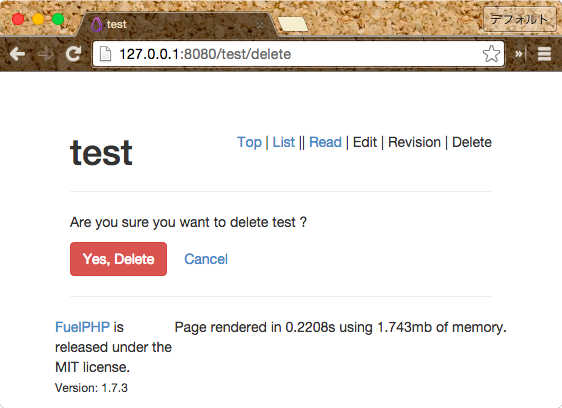Click the fuel drop favicon
The height and width of the screenshot is (408, 562).
pyautogui.click(x=96, y=24)
